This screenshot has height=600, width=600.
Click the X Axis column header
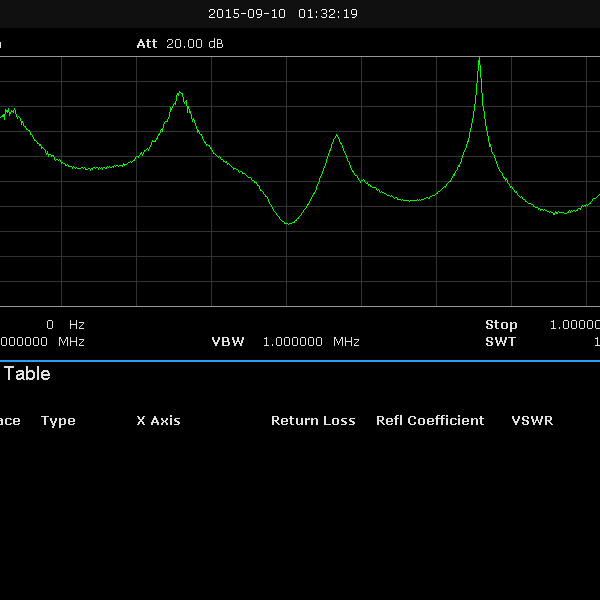click(158, 421)
